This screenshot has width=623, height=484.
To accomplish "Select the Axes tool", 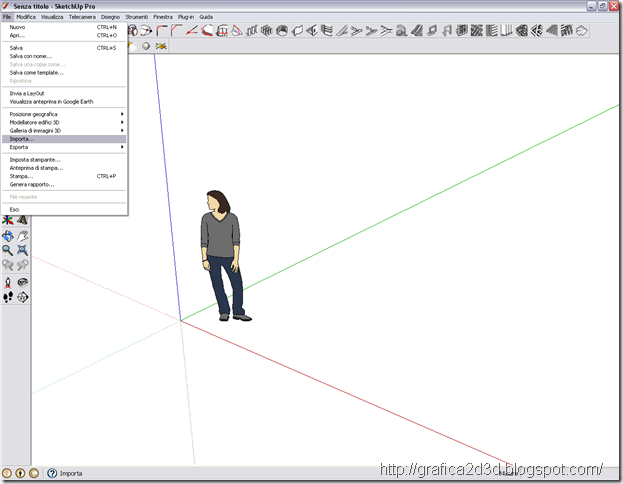I will pos(8,220).
